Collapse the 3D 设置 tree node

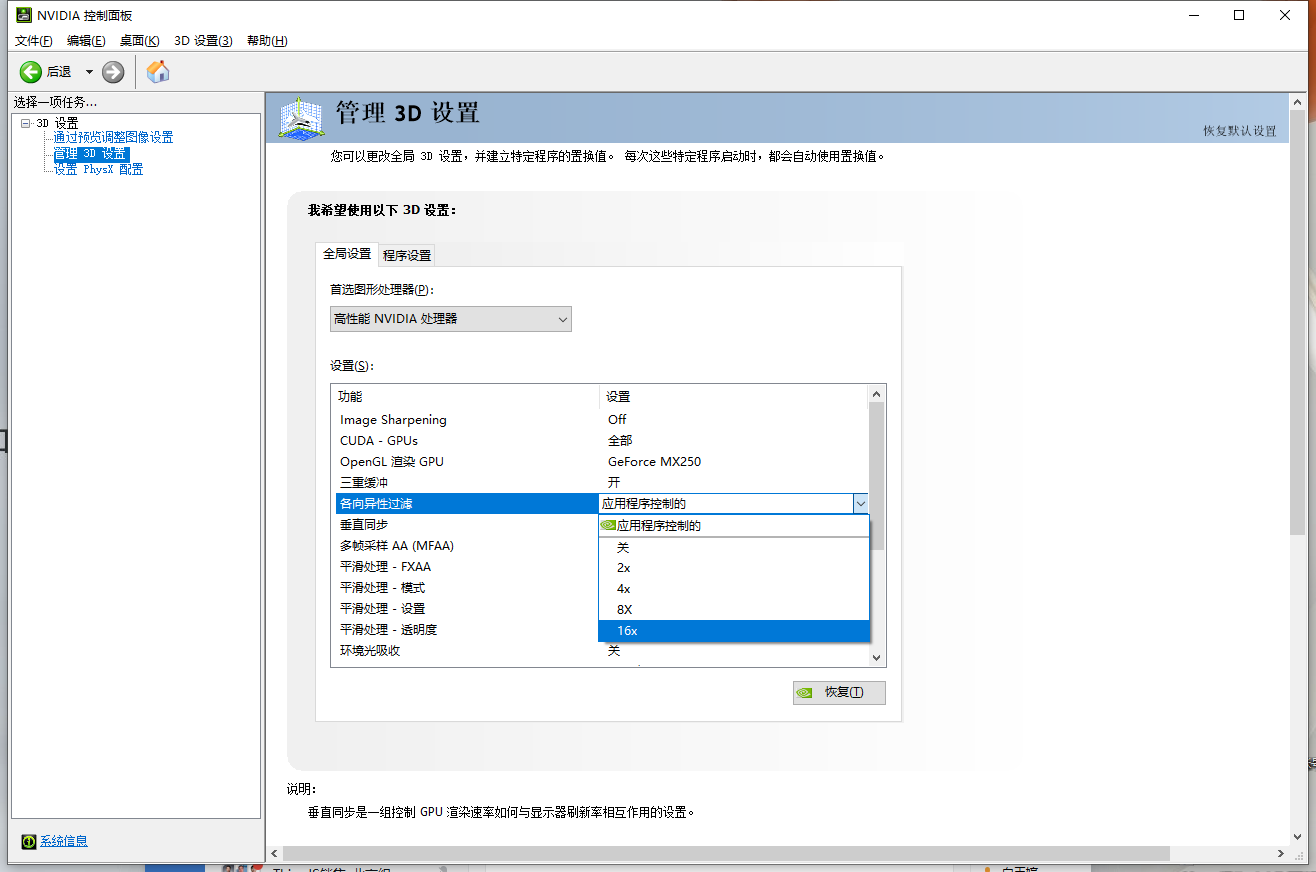[x=25, y=123]
